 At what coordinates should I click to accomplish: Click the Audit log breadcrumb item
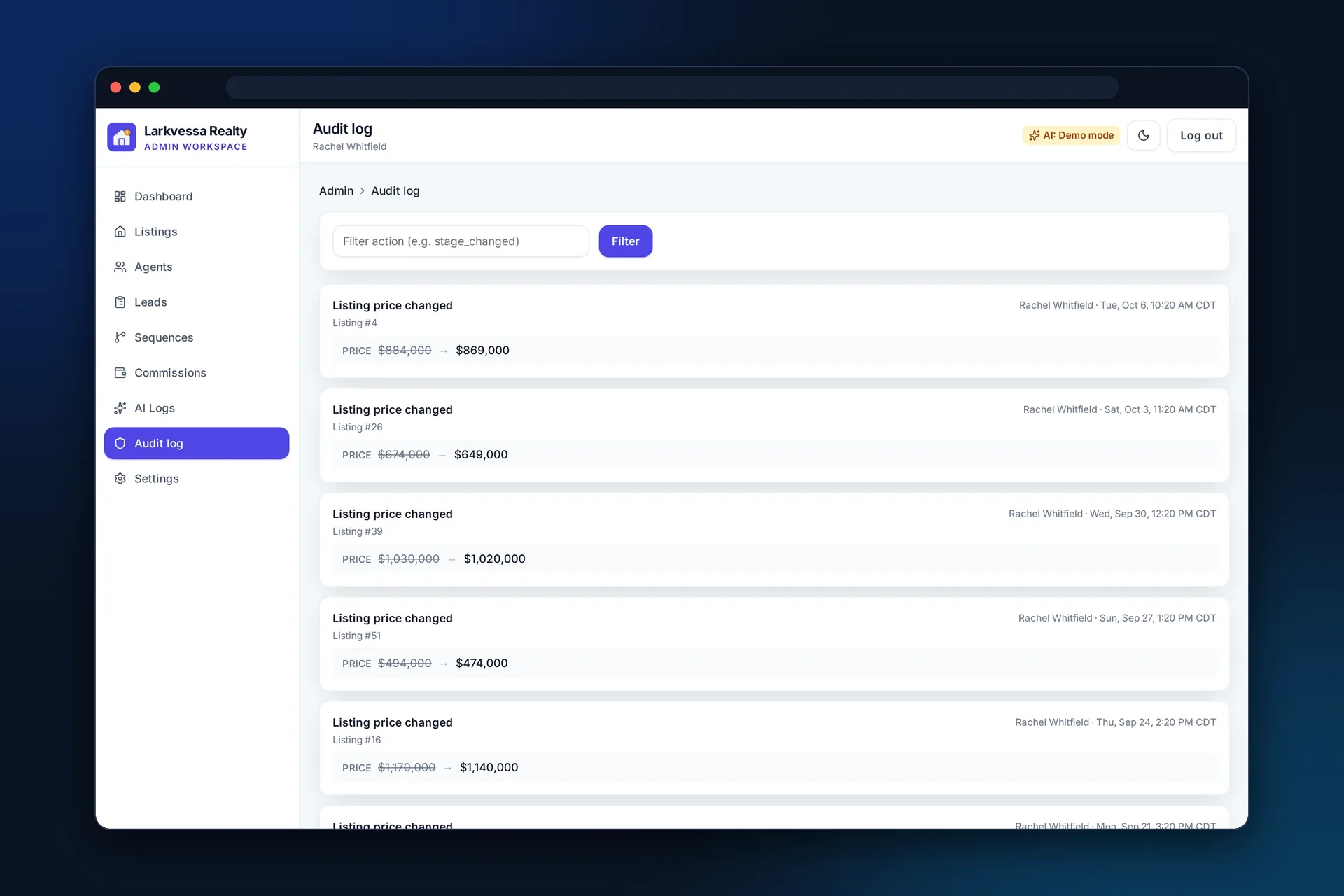click(395, 191)
